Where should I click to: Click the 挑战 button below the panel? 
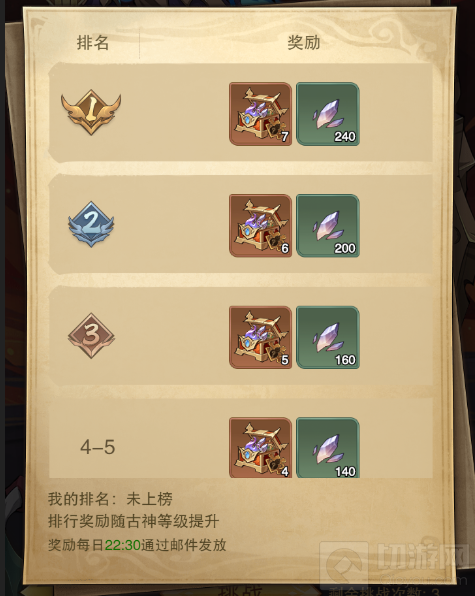pos(241,590)
